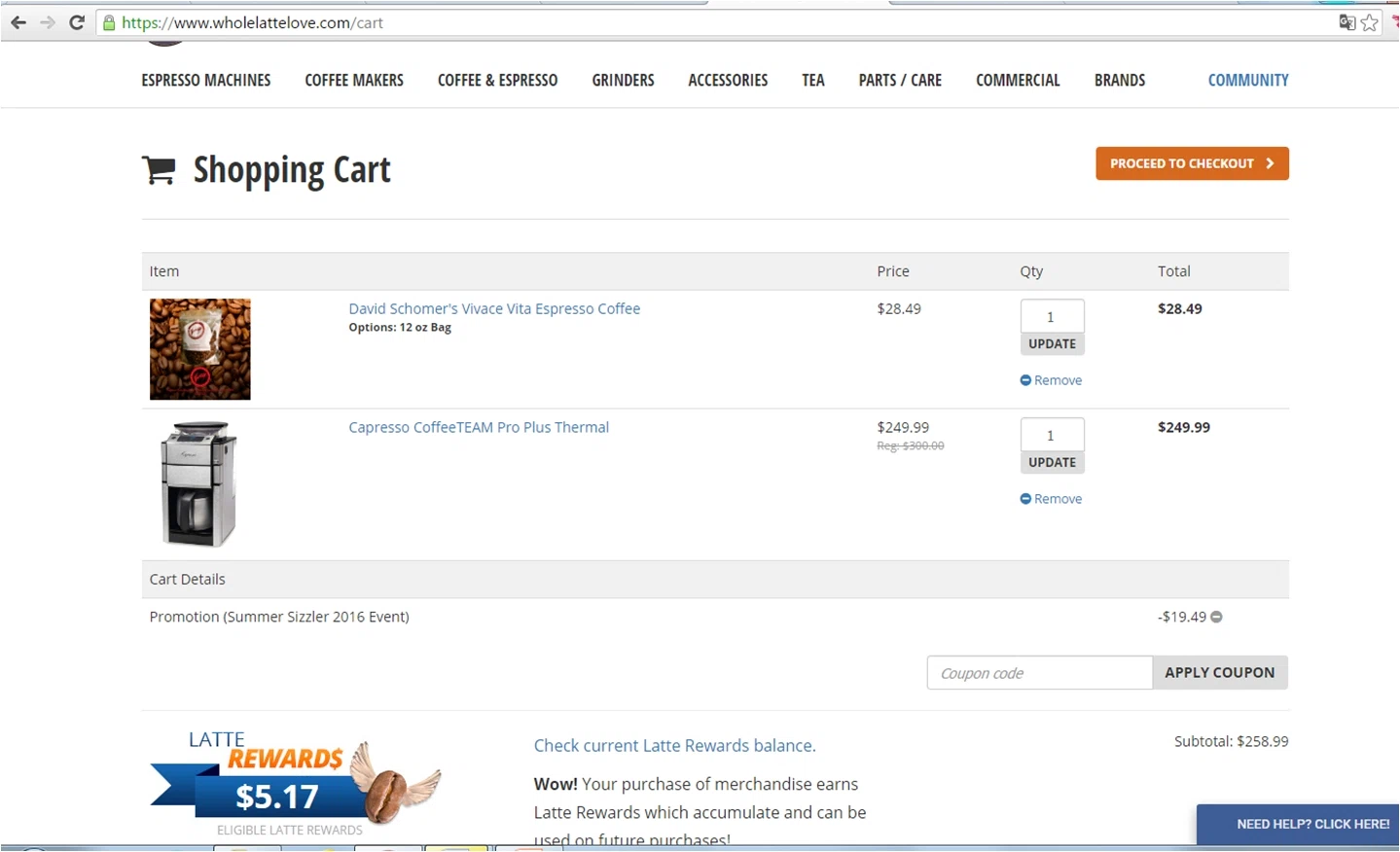Click the green padlock security icon

coord(109,22)
